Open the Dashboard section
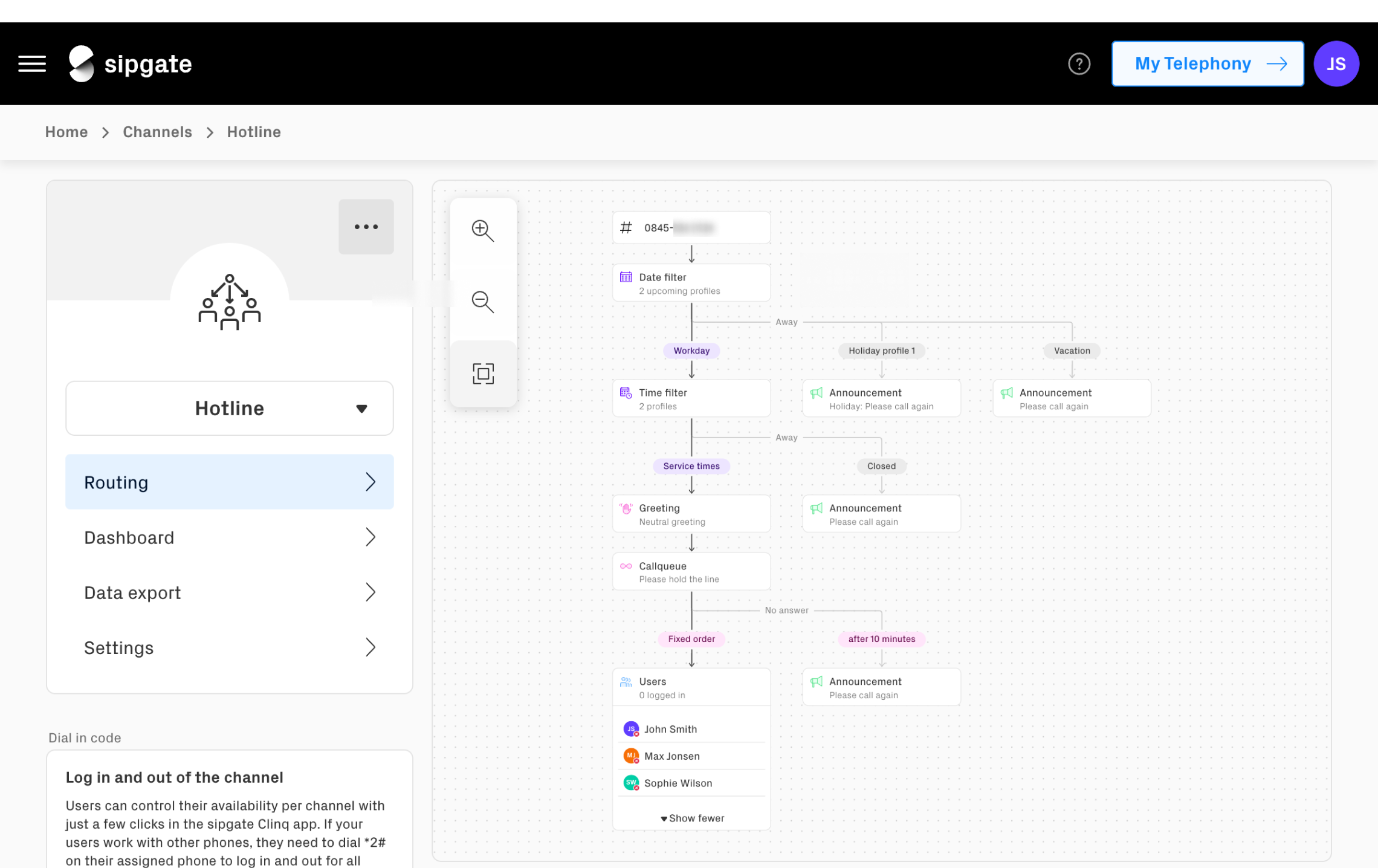This screenshot has width=1378, height=868. [230, 537]
